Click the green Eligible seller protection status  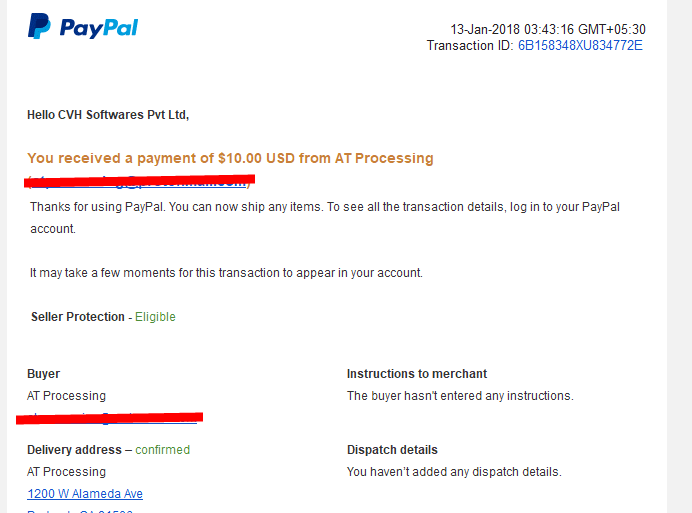[155, 317]
